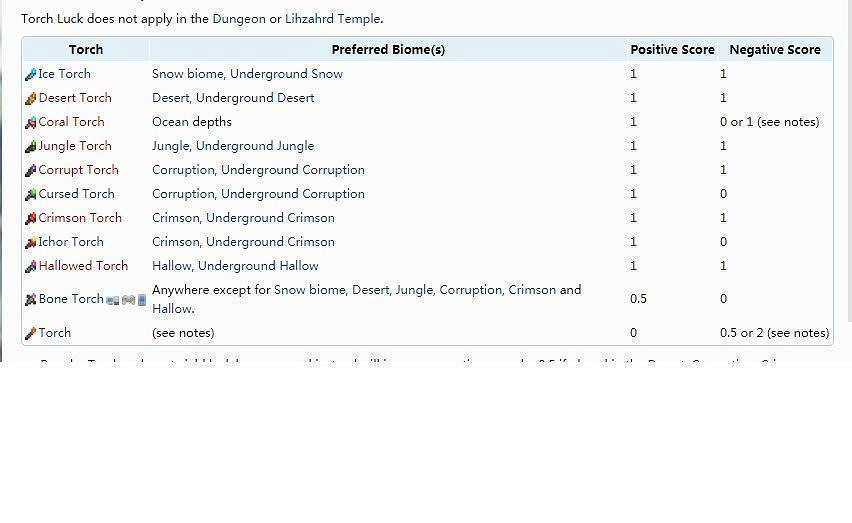Go to the Crimson Torch page
This screenshot has width=852, height=523.
(80, 218)
